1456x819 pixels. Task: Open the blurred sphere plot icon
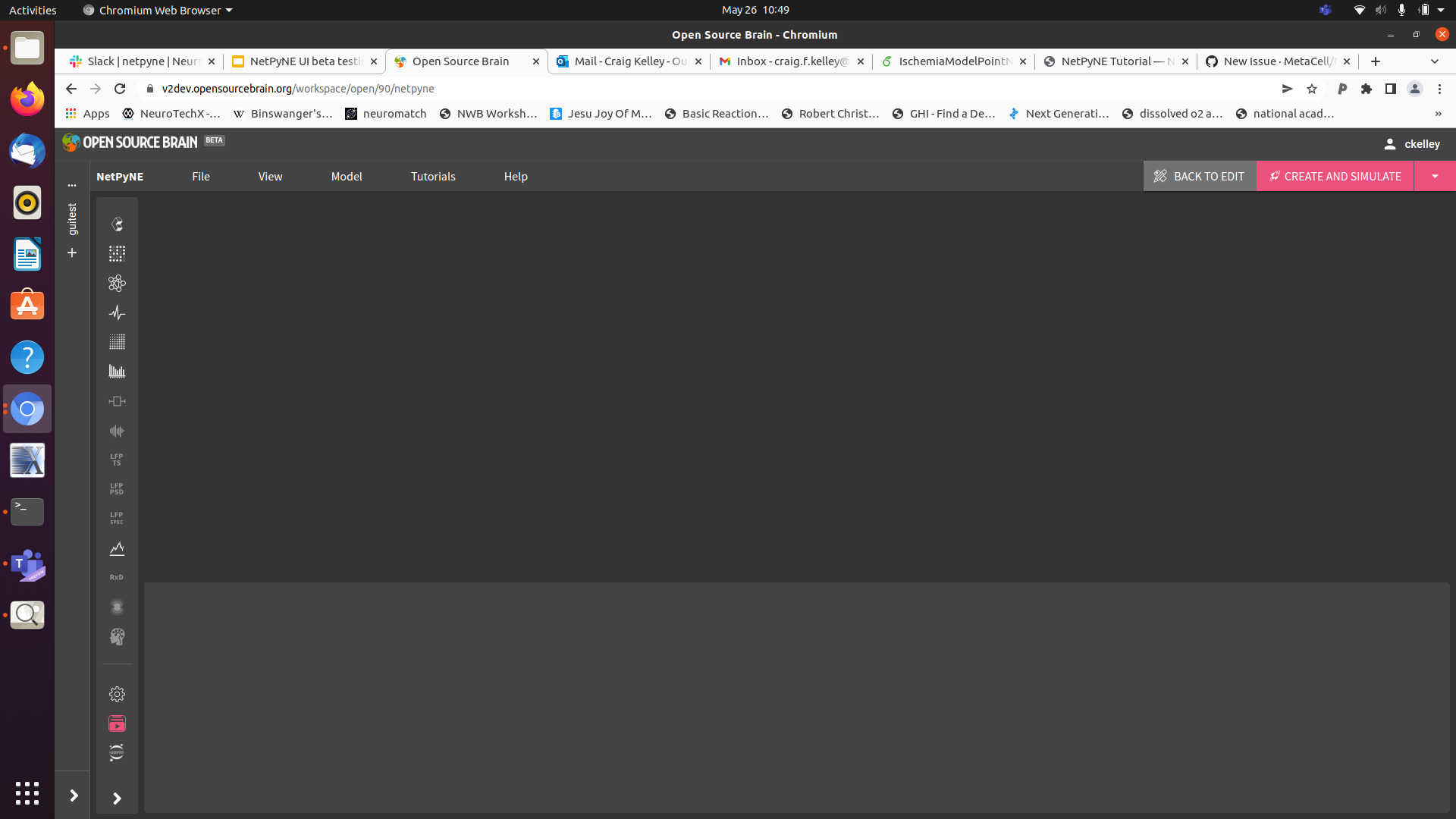click(117, 607)
